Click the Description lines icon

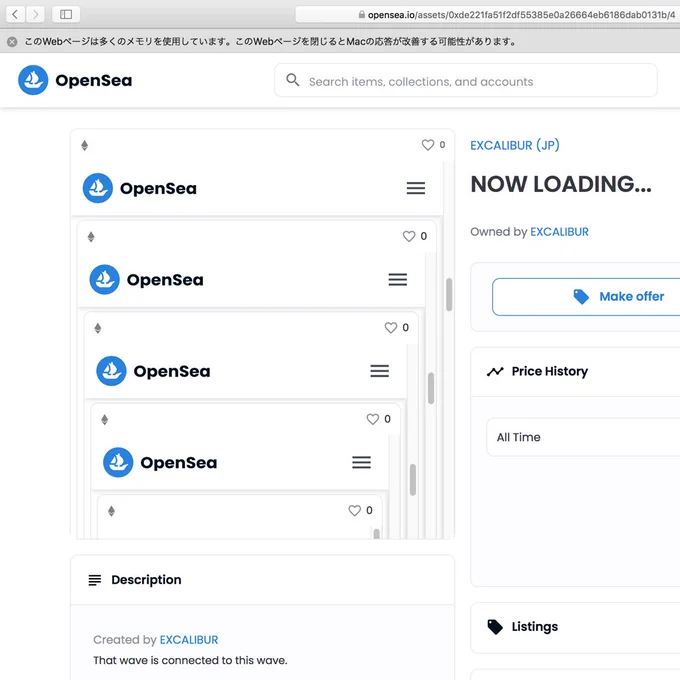95,580
